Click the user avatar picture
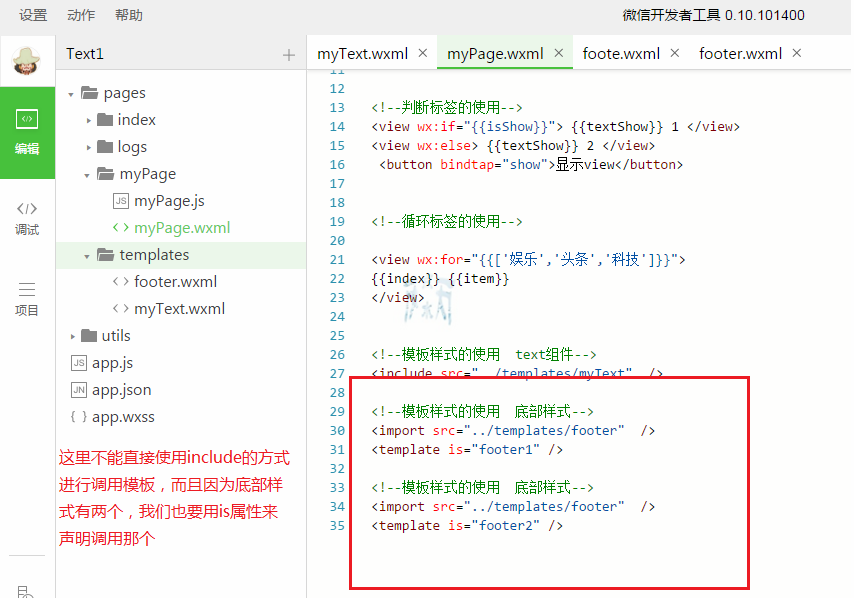The image size is (854, 598). pos(26,61)
